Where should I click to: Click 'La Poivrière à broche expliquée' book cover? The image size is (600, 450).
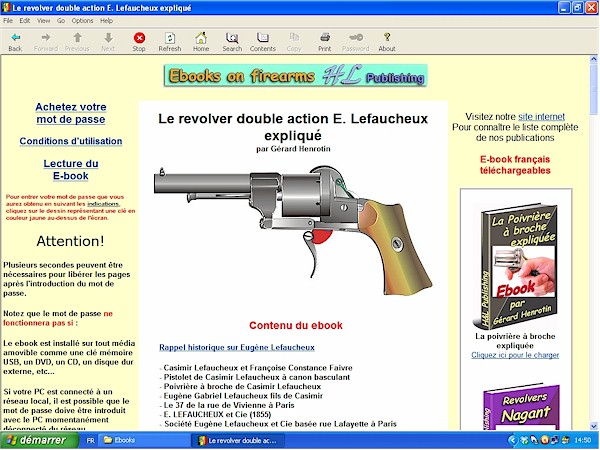tap(515, 266)
